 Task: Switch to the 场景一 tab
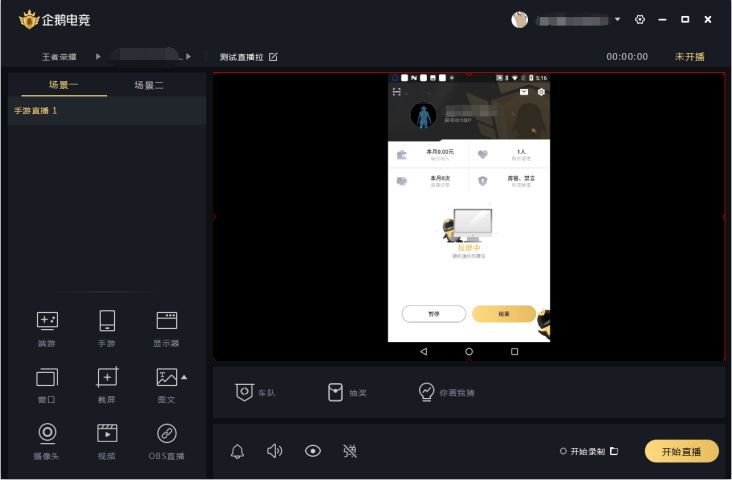pyautogui.click(x=63, y=85)
